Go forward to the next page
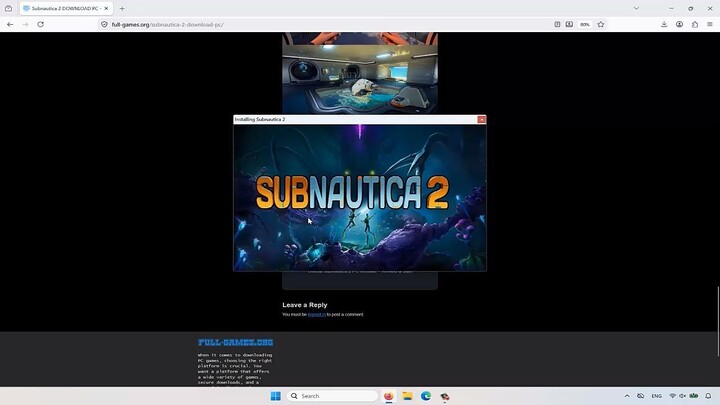Screen dimensions: 720x405 click(25, 24)
